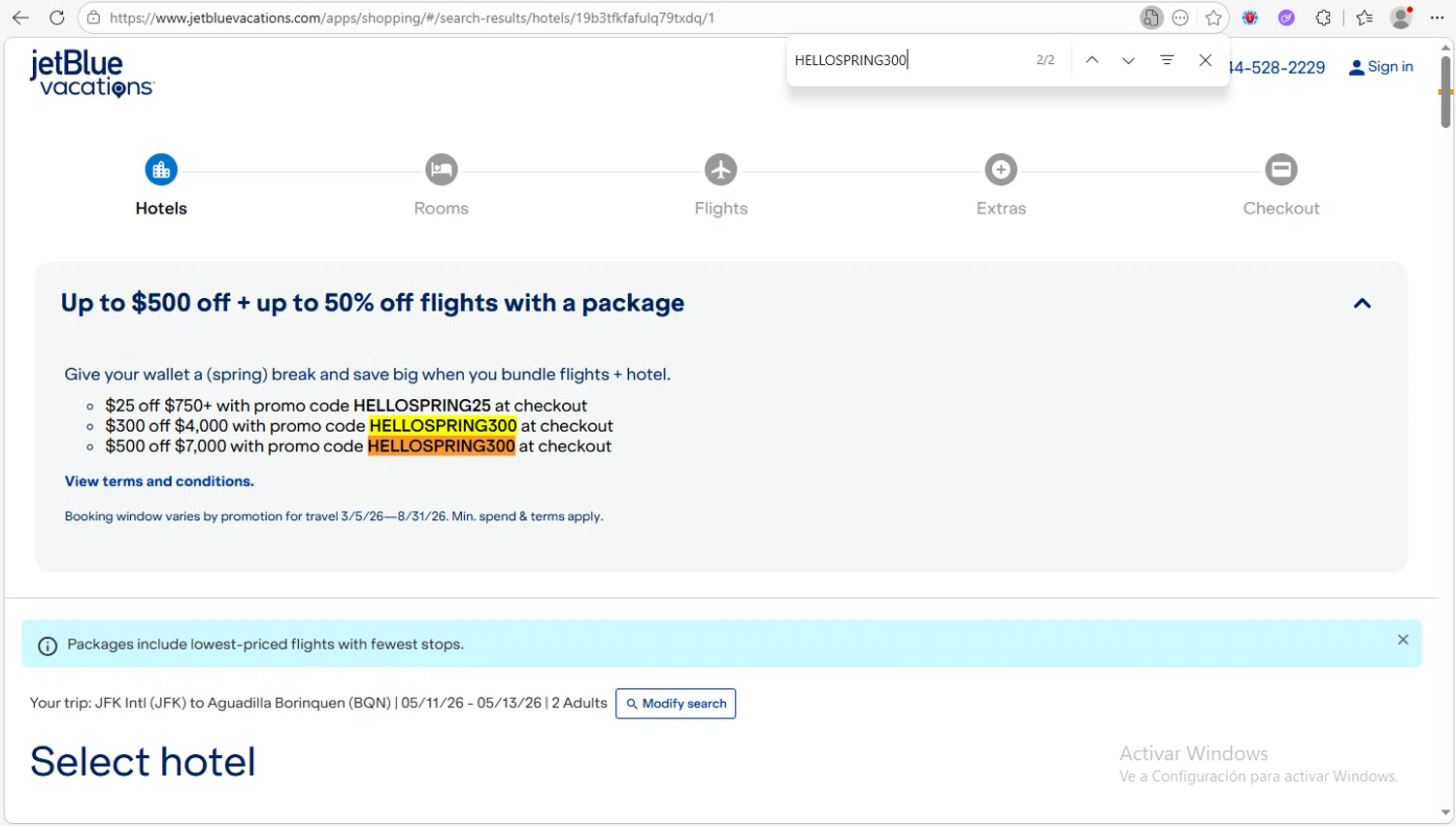
Task: Open browser extensions menu
Action: pos(1323,17)
